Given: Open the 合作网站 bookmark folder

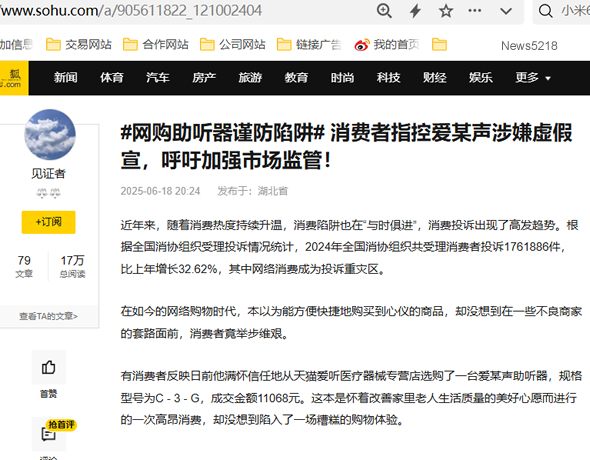Looking at the screenshot, I should [x=156, y=45].
